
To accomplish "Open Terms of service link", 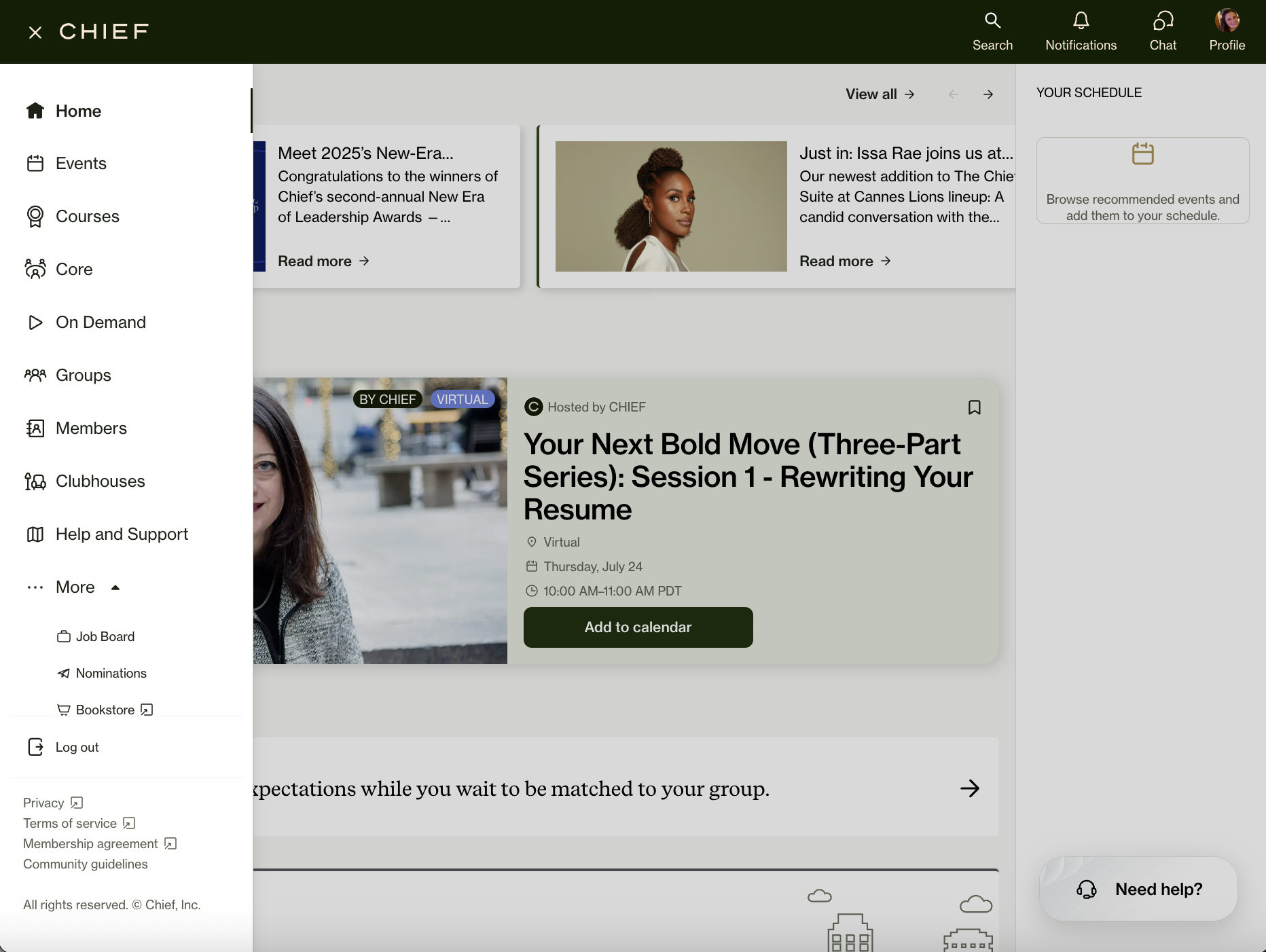I will (x=79, y=823).
